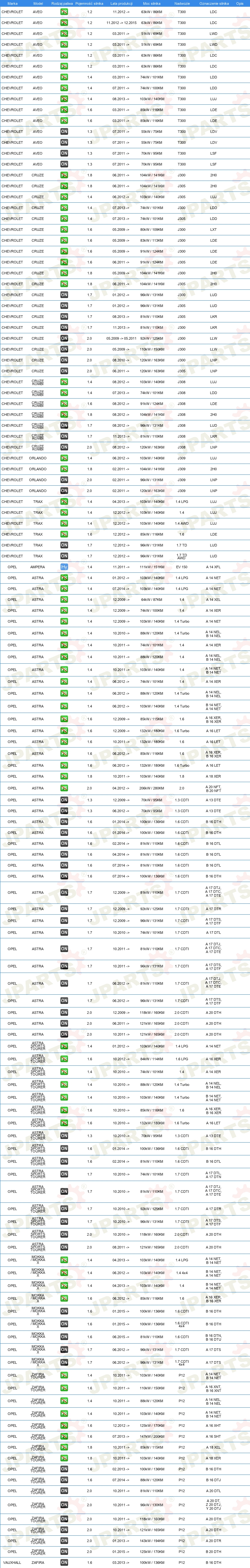Image resolution: width=250 pixels, height=1568 pixels.
Task: Click petrol icon in Mokka 1.4 4x4 row
Action: tap(64, 1273)
